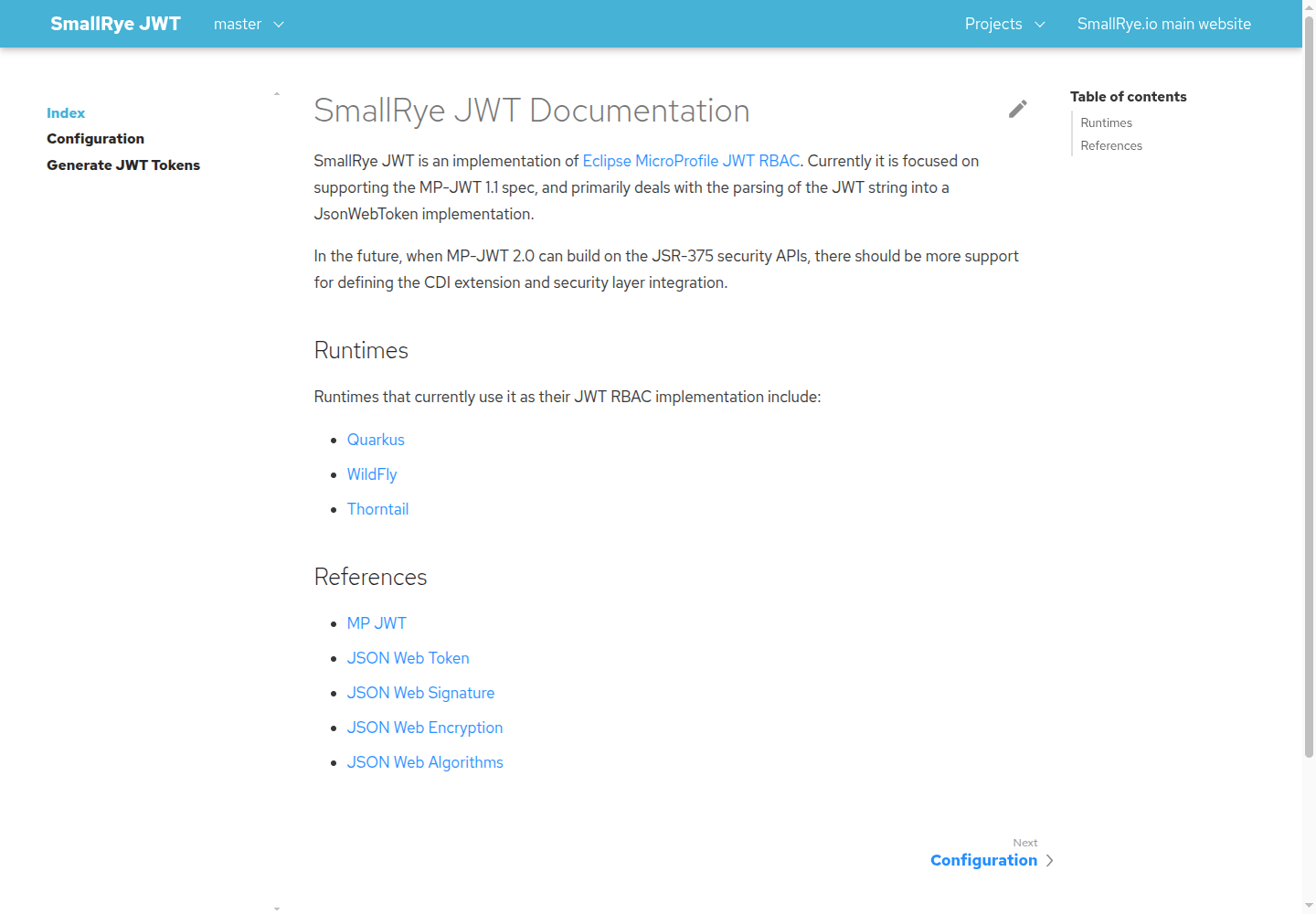
Task: Open the JSON Web Token reference
Action: 408,658
